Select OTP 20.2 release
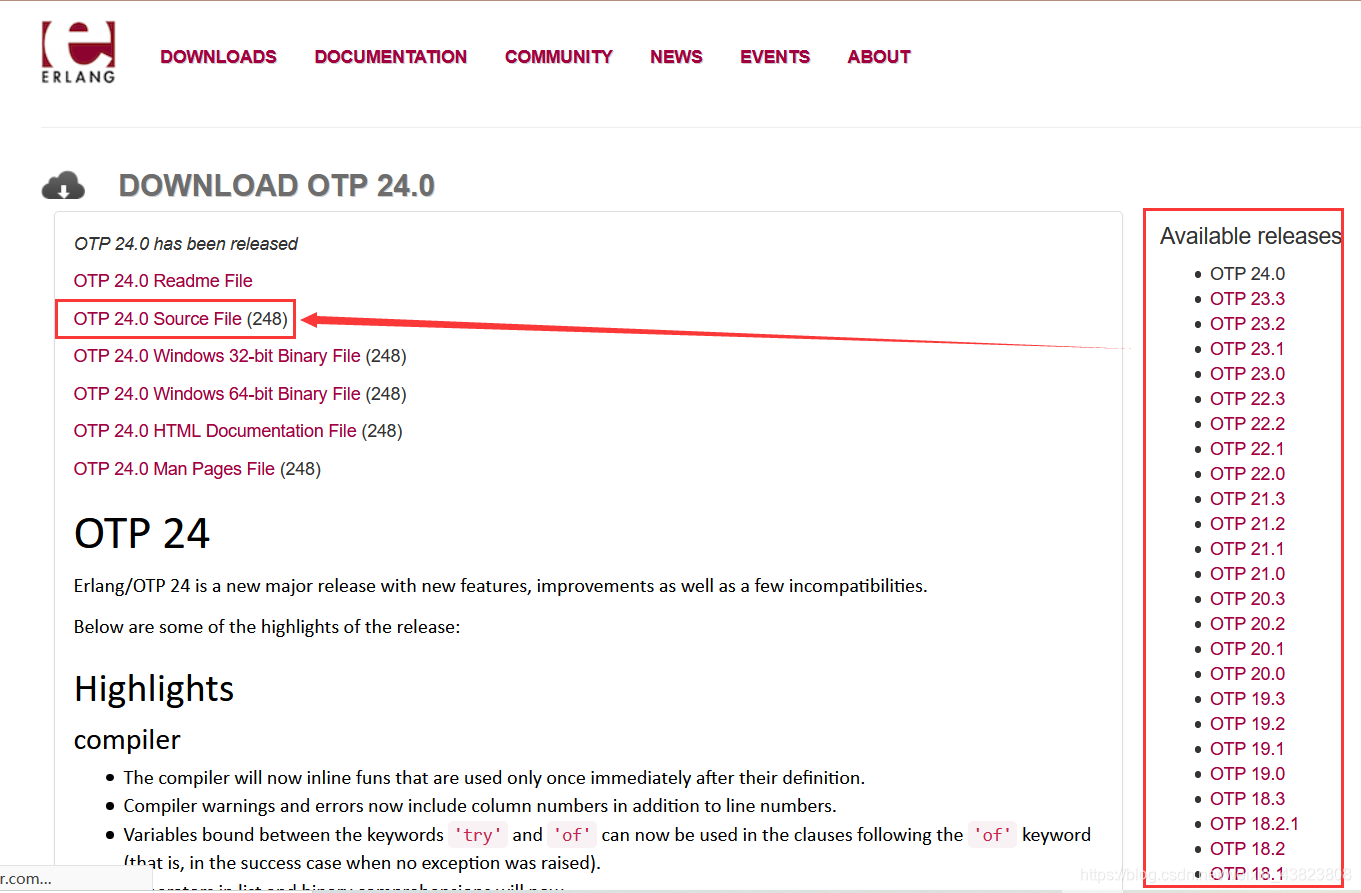This screenshot has height=893, width=1361. click(x=1247, y=624)
